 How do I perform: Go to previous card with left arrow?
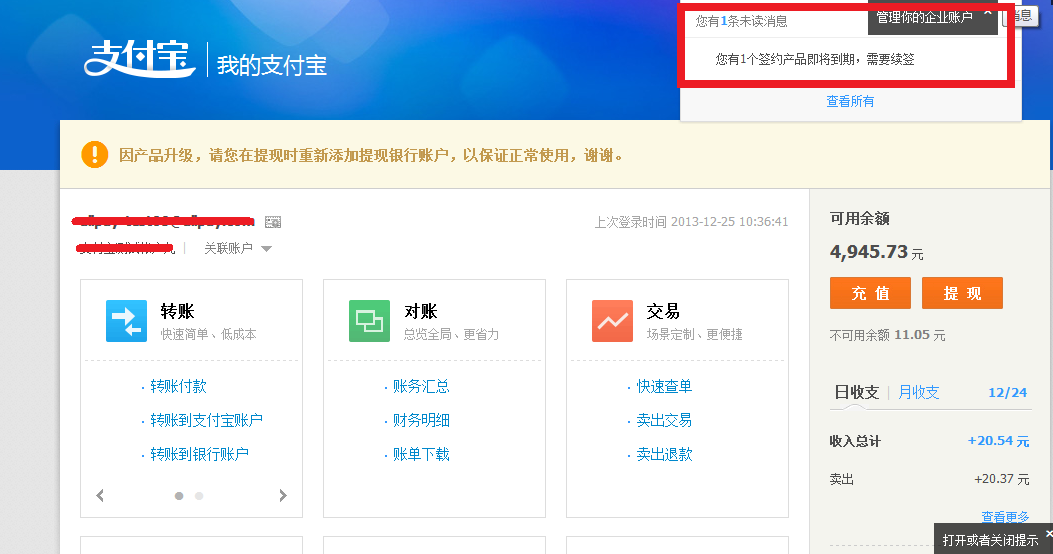pos(100,496)
